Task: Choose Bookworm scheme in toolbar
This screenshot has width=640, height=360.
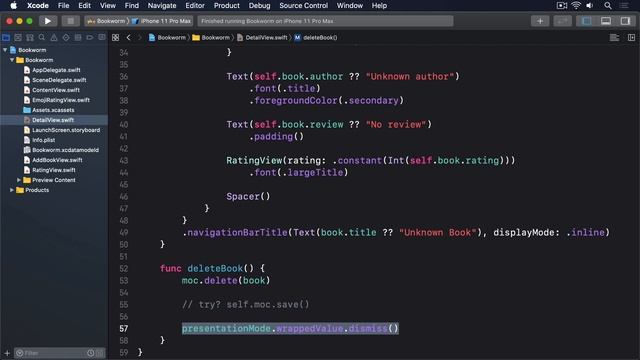Action: [x=107, y=21]
